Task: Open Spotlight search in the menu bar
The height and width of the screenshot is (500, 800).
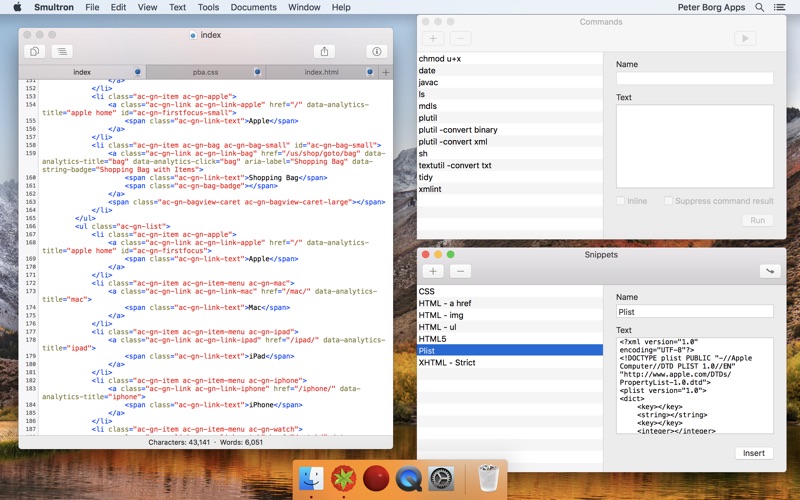Action: click(x=760, y=7)
